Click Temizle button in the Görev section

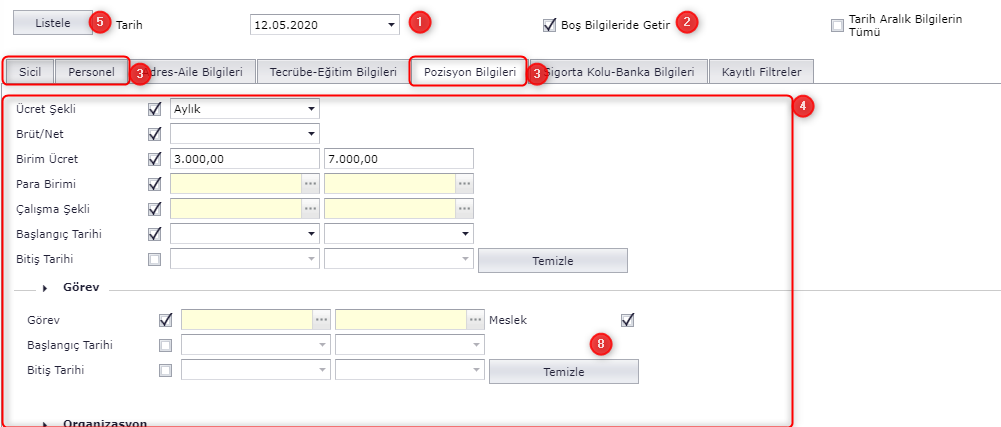coord(563,371)
